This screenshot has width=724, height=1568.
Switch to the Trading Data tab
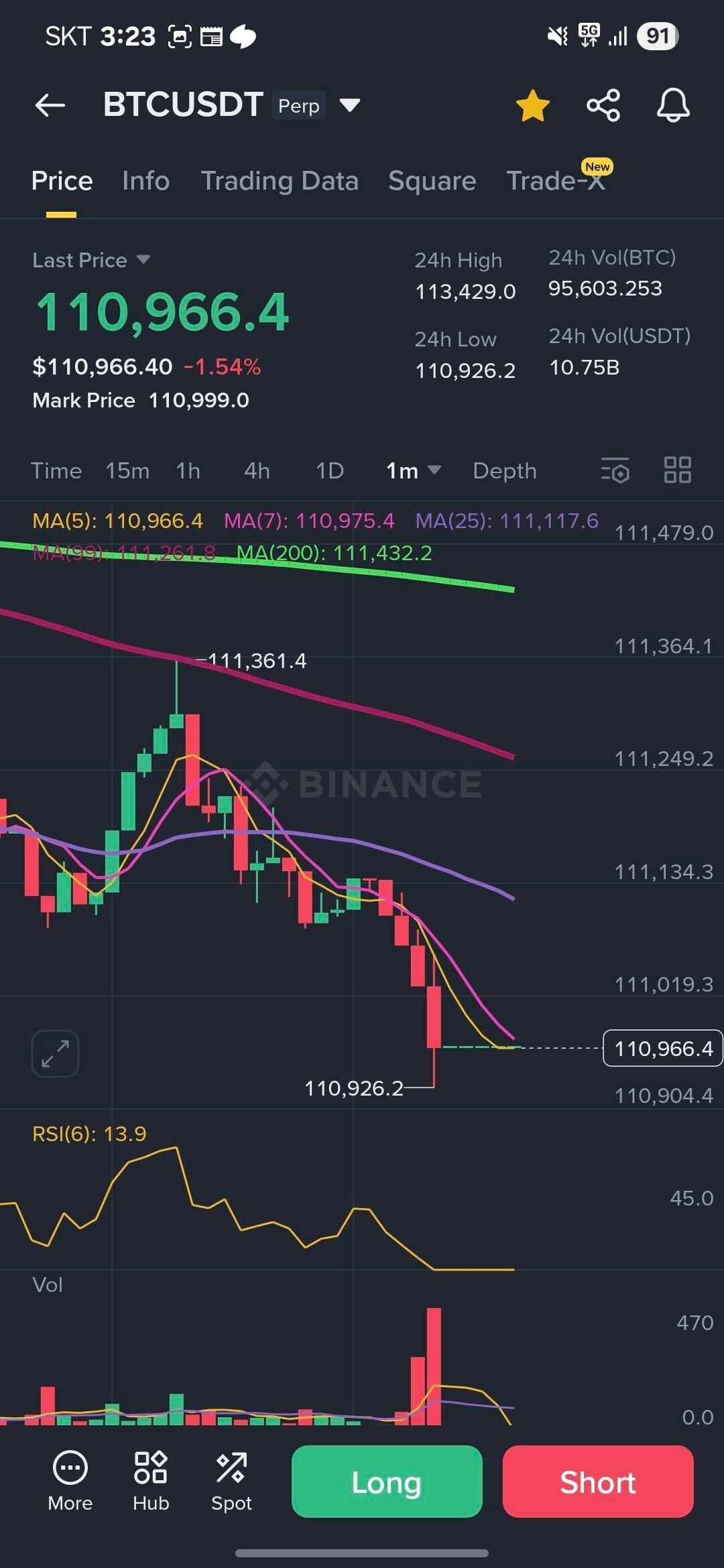[280, 181]
